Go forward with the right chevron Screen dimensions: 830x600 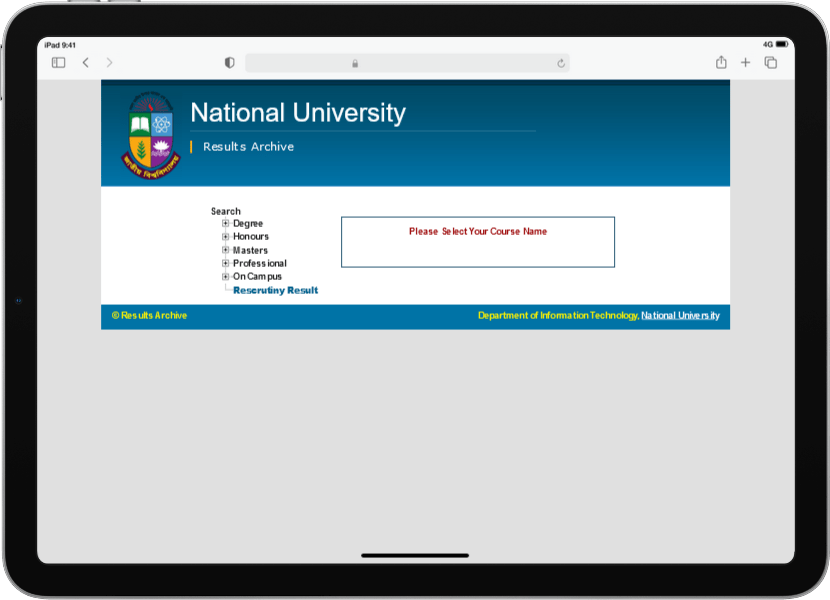[x=110, y=62]
